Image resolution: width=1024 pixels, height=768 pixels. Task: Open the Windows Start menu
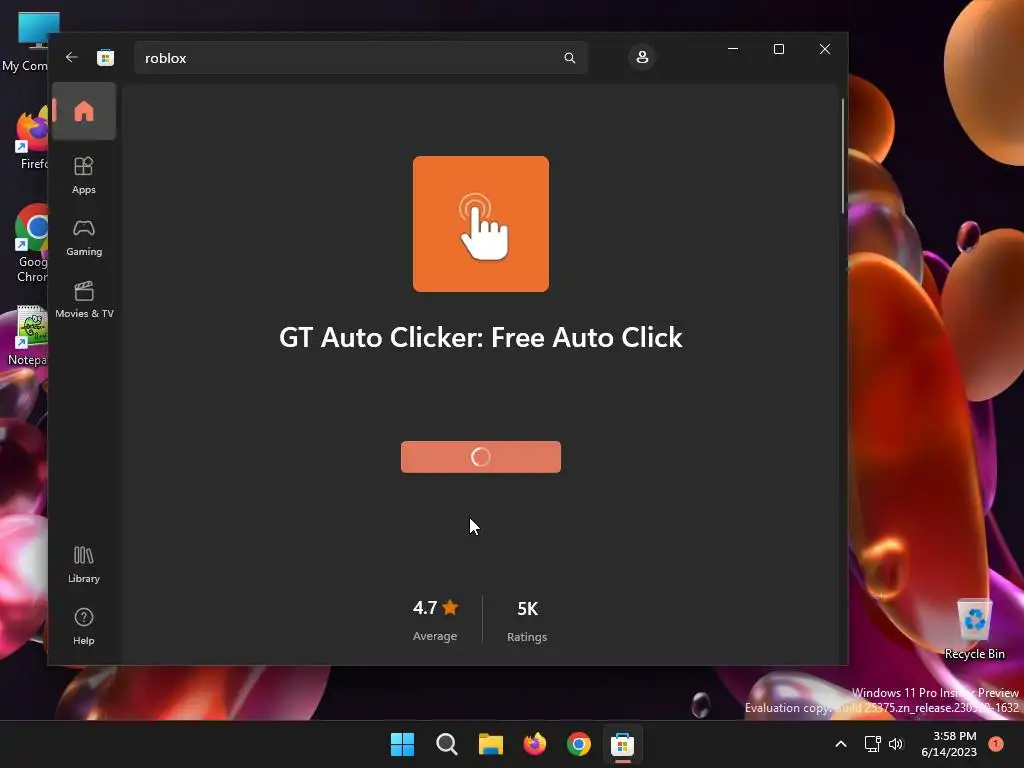[402, 744]
